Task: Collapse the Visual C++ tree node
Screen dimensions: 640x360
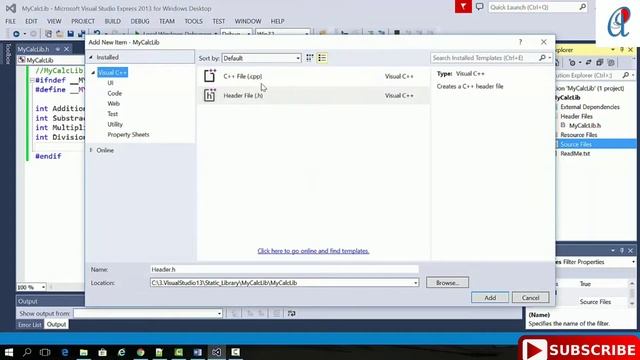Action: click(x=93, y=72)
